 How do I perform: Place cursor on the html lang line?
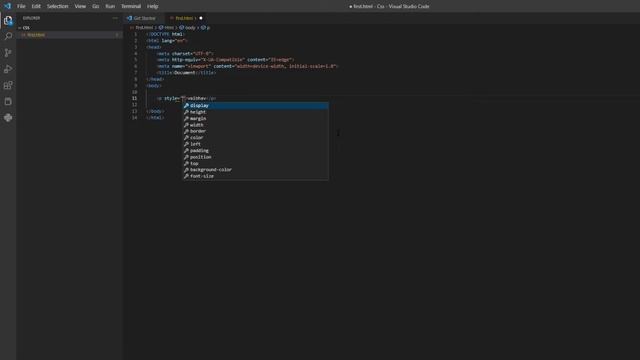167,41
